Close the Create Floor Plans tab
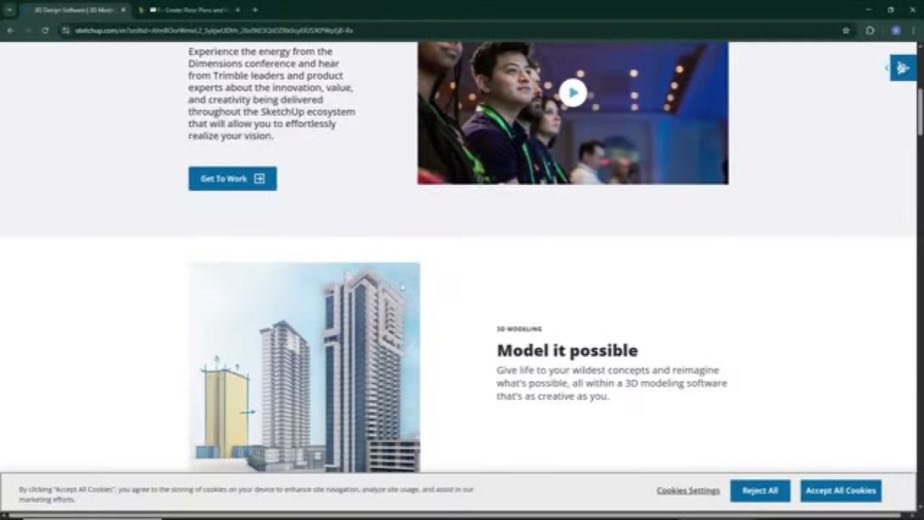 point(237,10)
